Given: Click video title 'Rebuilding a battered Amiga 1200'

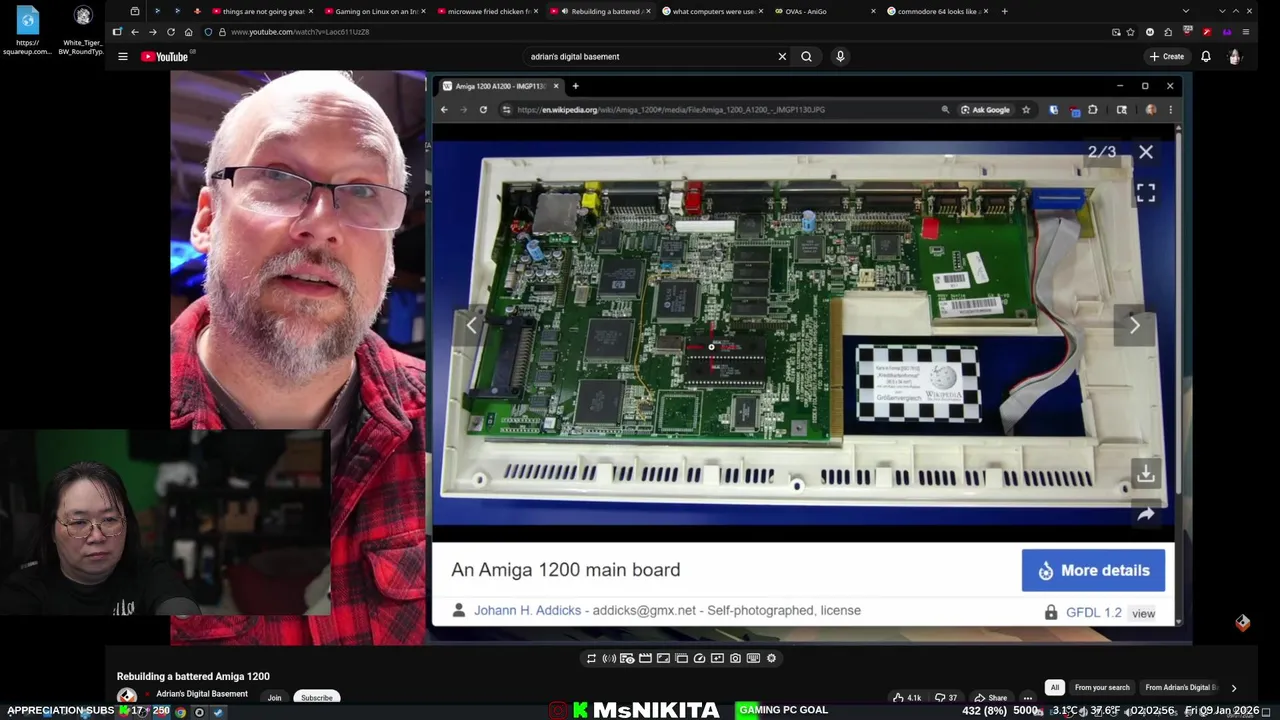Looking at the screenshot, I should [193, 676].
